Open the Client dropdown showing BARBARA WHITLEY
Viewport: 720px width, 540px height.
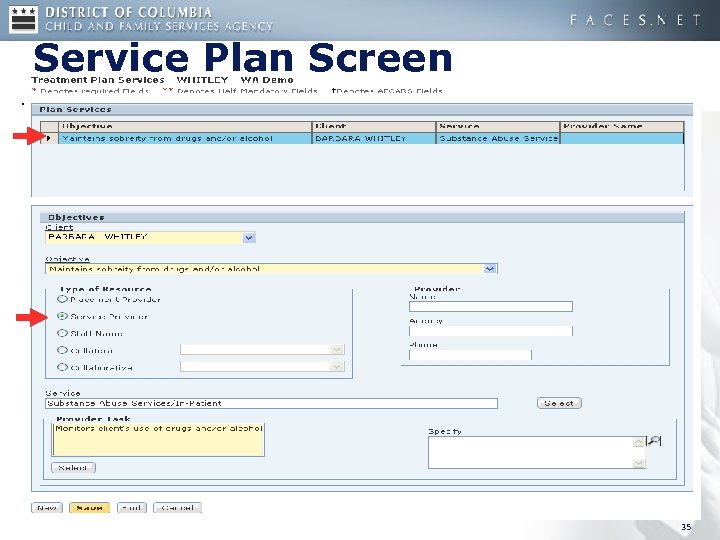[249, 237]
